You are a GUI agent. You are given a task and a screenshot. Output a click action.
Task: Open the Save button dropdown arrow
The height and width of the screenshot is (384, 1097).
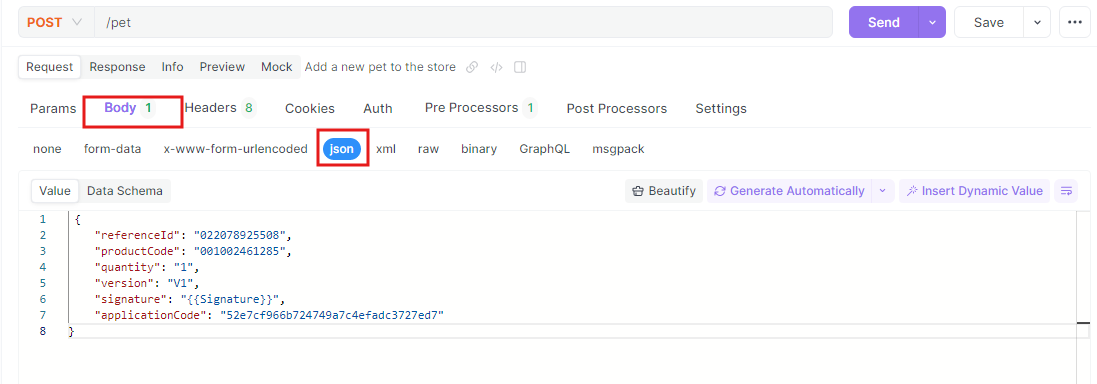(x=1037, y=22)
